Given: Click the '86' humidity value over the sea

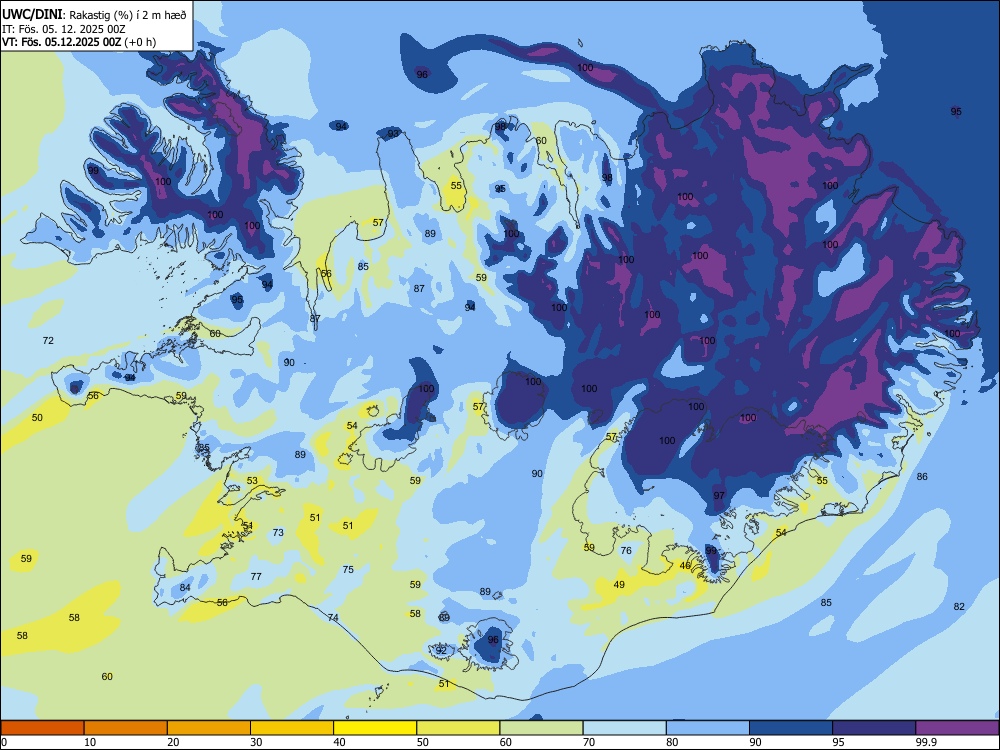Looking at the screenshot, I should (922, 476).
